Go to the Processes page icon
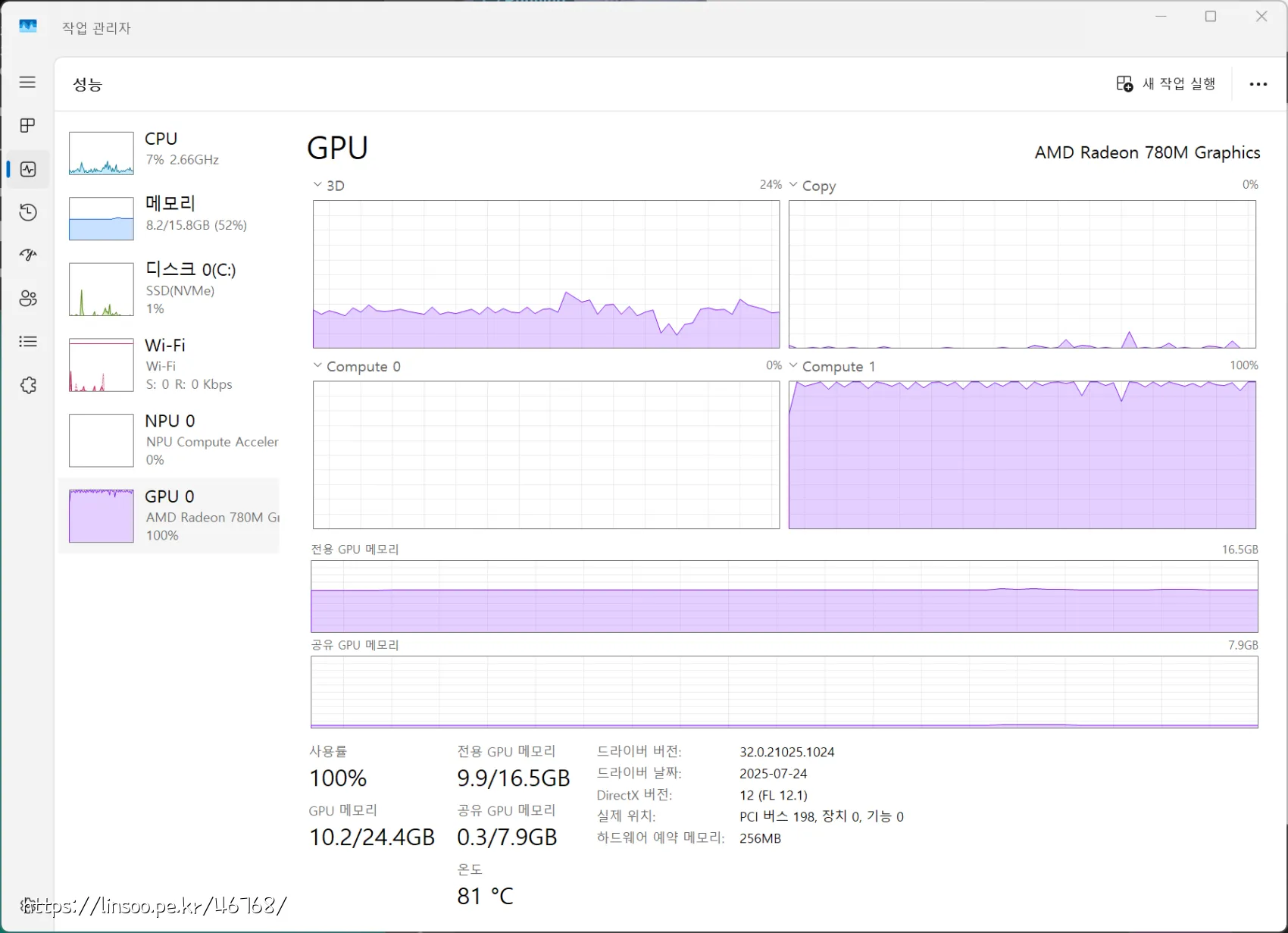The width and height of the screenshot is (1288, 933). [x=27, y=125]
